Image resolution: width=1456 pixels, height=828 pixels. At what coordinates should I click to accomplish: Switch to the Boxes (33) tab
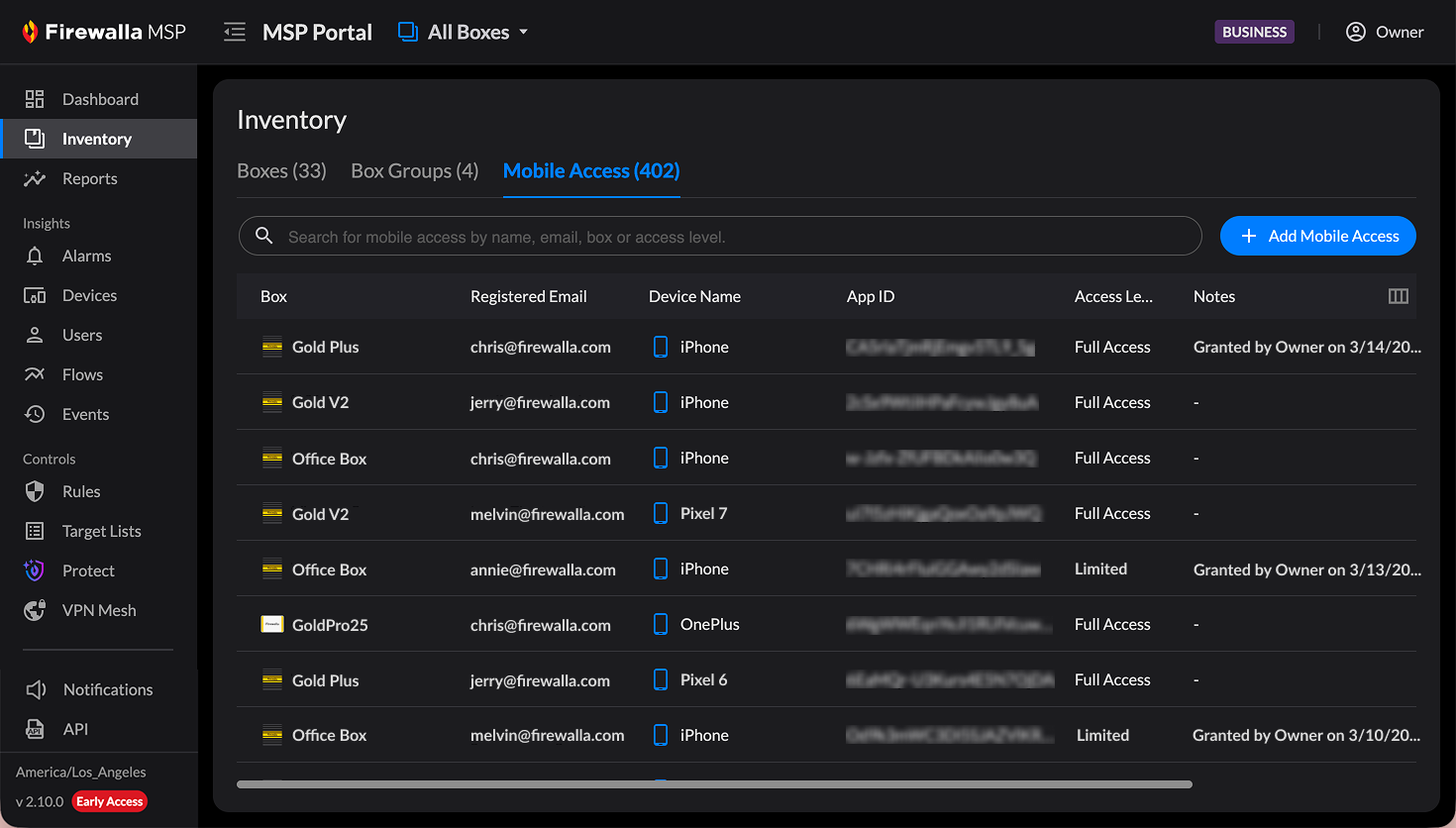click(281, 171)
